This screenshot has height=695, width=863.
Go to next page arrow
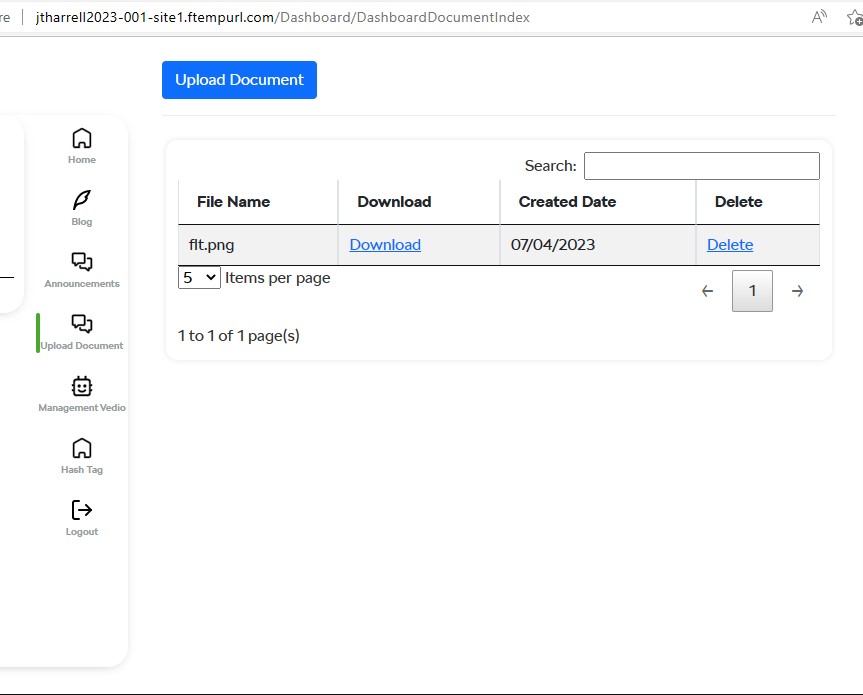point(797,291)
